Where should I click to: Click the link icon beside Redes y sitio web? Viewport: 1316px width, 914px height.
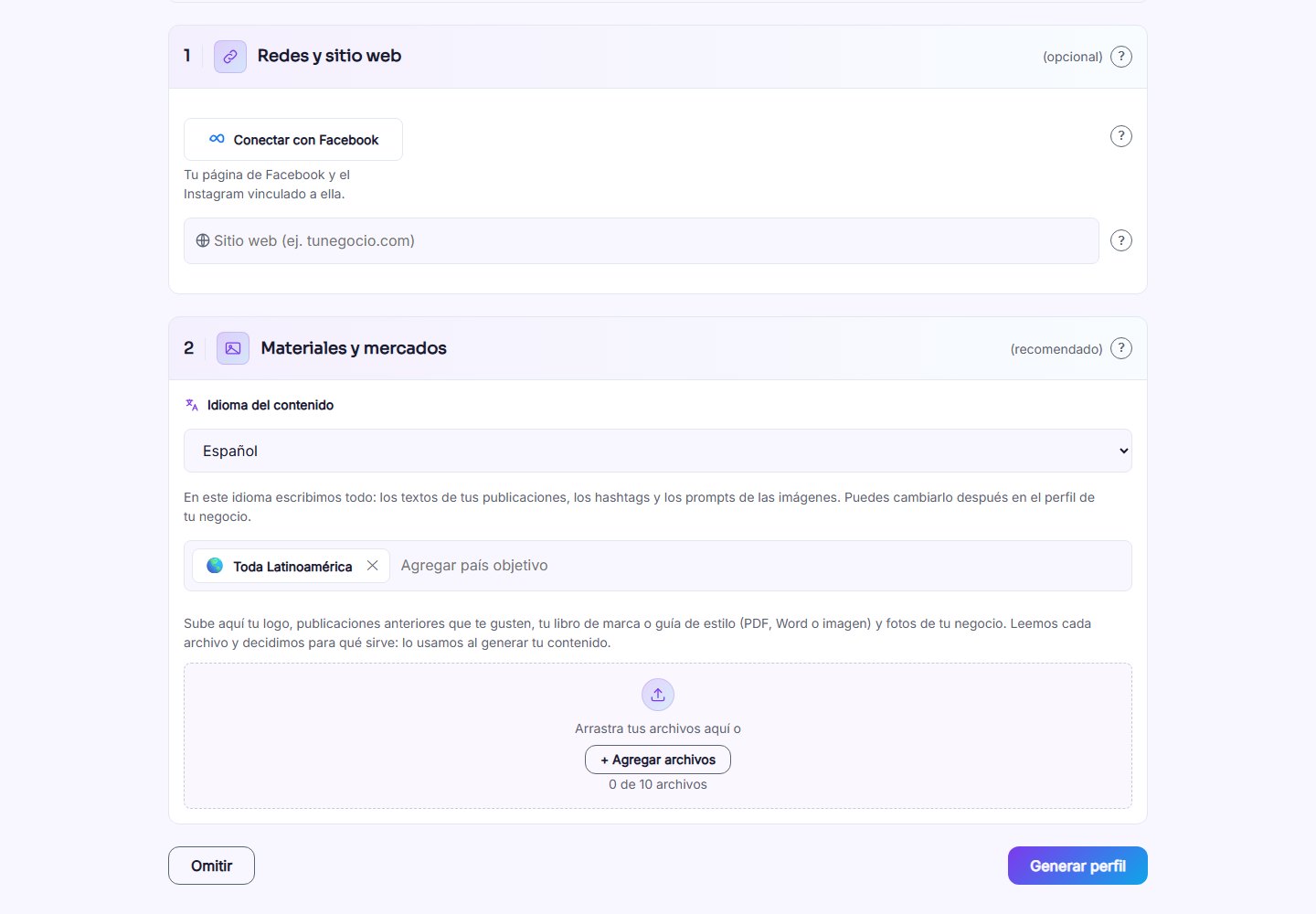tap(230, 57)
